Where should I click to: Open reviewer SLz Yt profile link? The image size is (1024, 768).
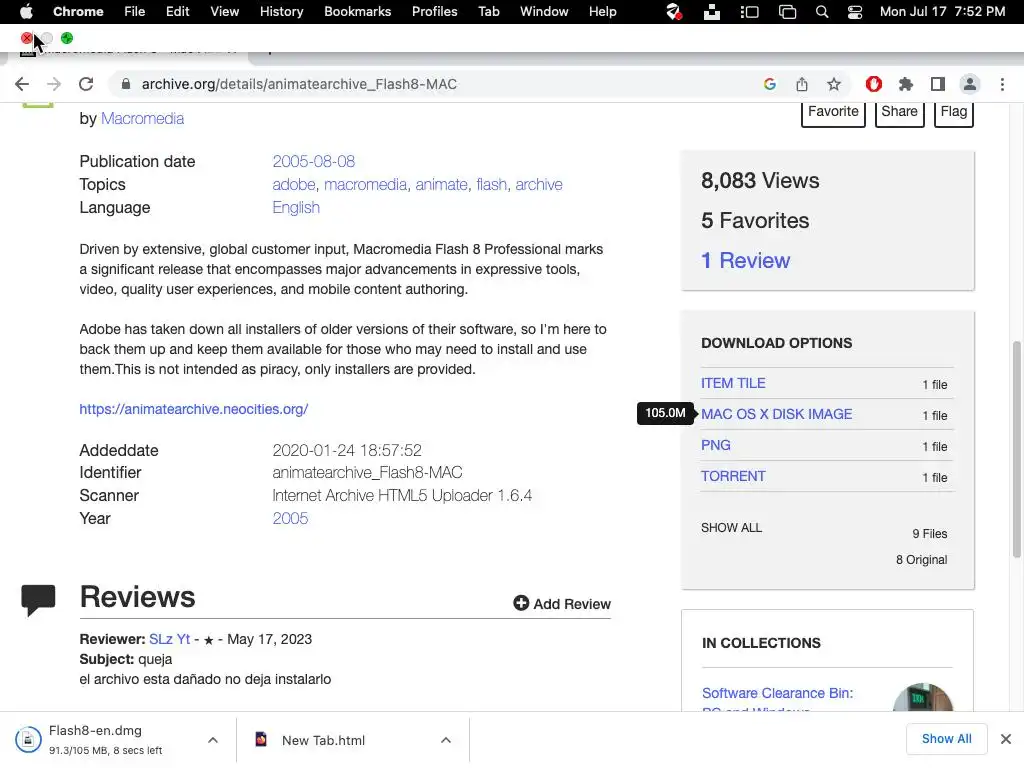pyautogui.click(x=170, y=639)
